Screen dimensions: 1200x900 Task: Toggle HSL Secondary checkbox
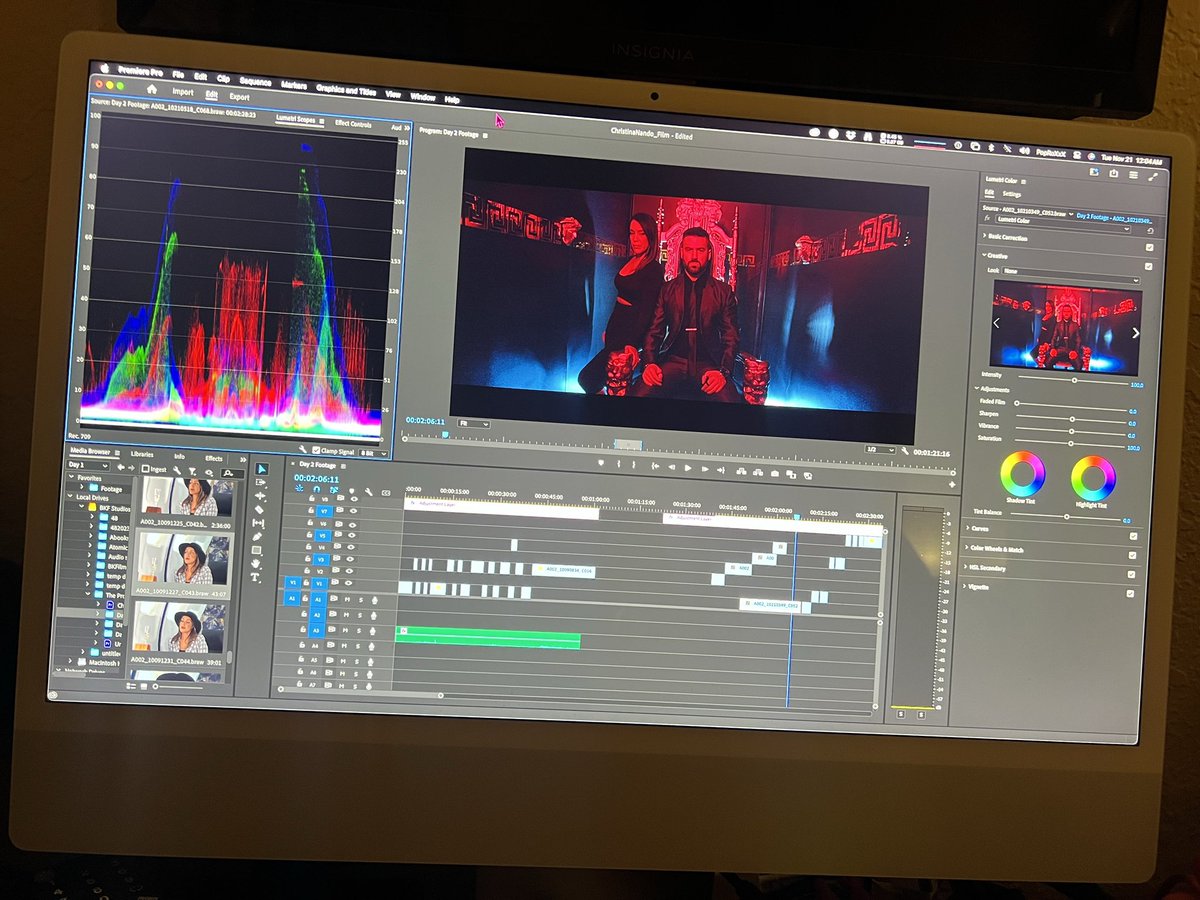tap(1131, 574)
